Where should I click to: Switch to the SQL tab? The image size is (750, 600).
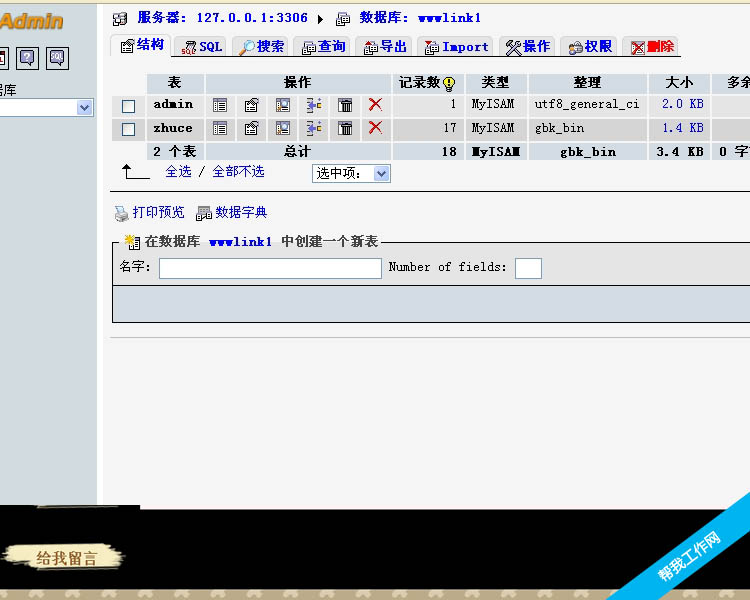(201, 47)
